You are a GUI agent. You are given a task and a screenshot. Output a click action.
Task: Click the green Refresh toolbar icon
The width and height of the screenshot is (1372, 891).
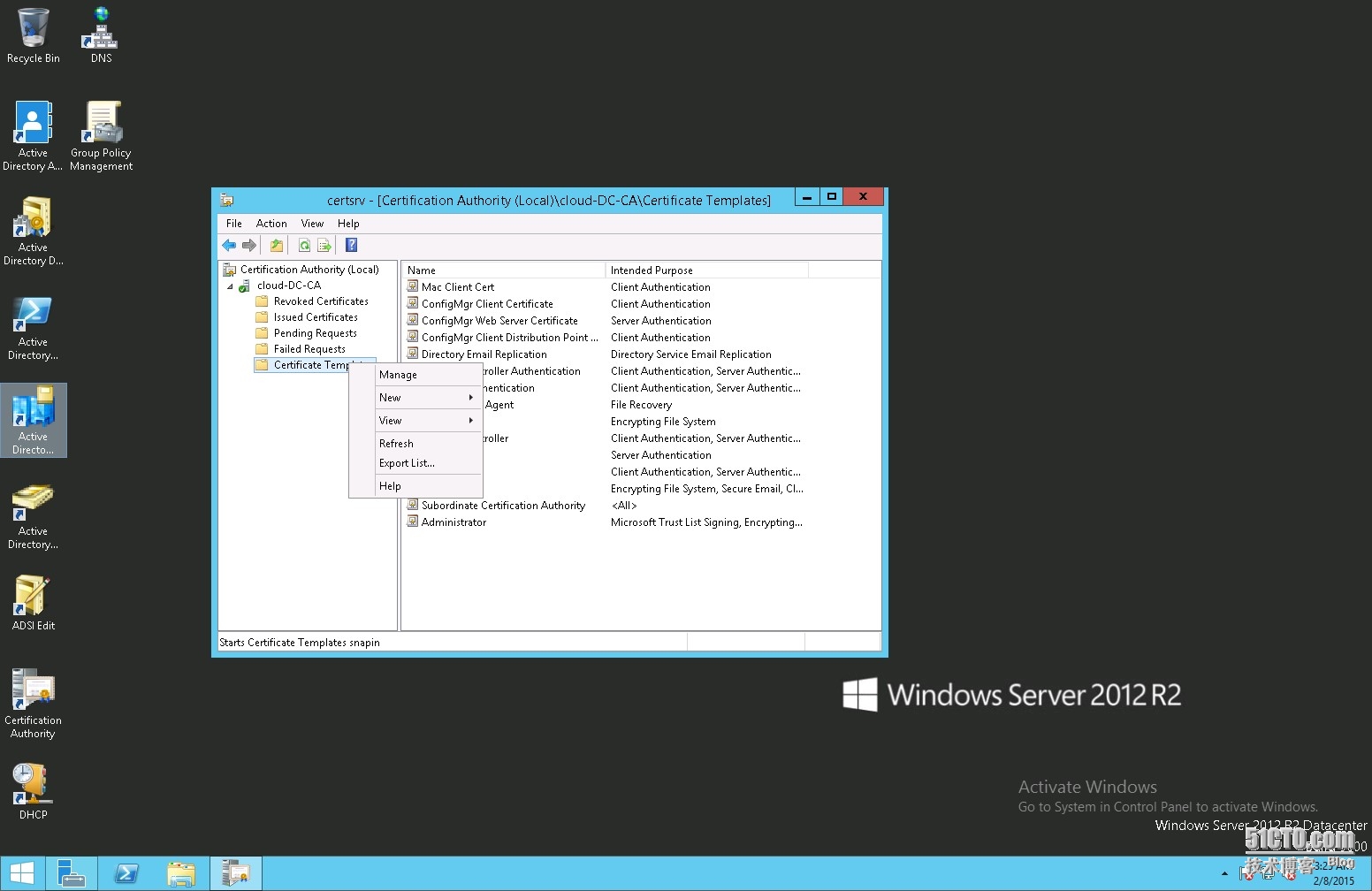304,246
